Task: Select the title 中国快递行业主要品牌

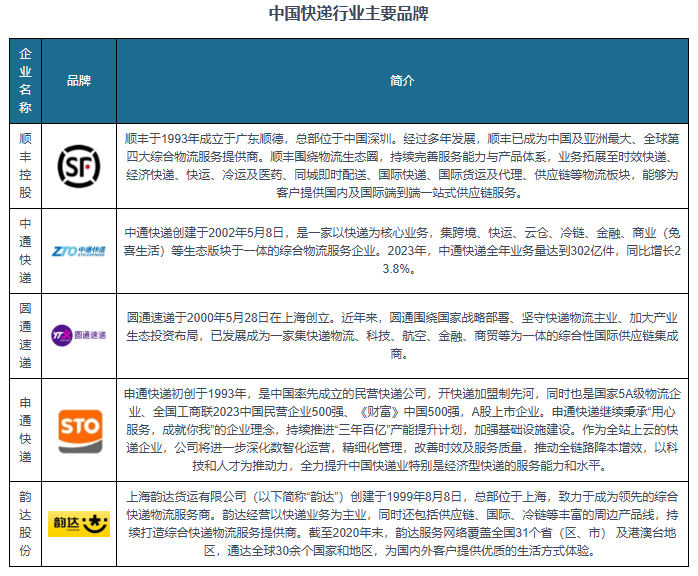Action: (x=349, y=13)
